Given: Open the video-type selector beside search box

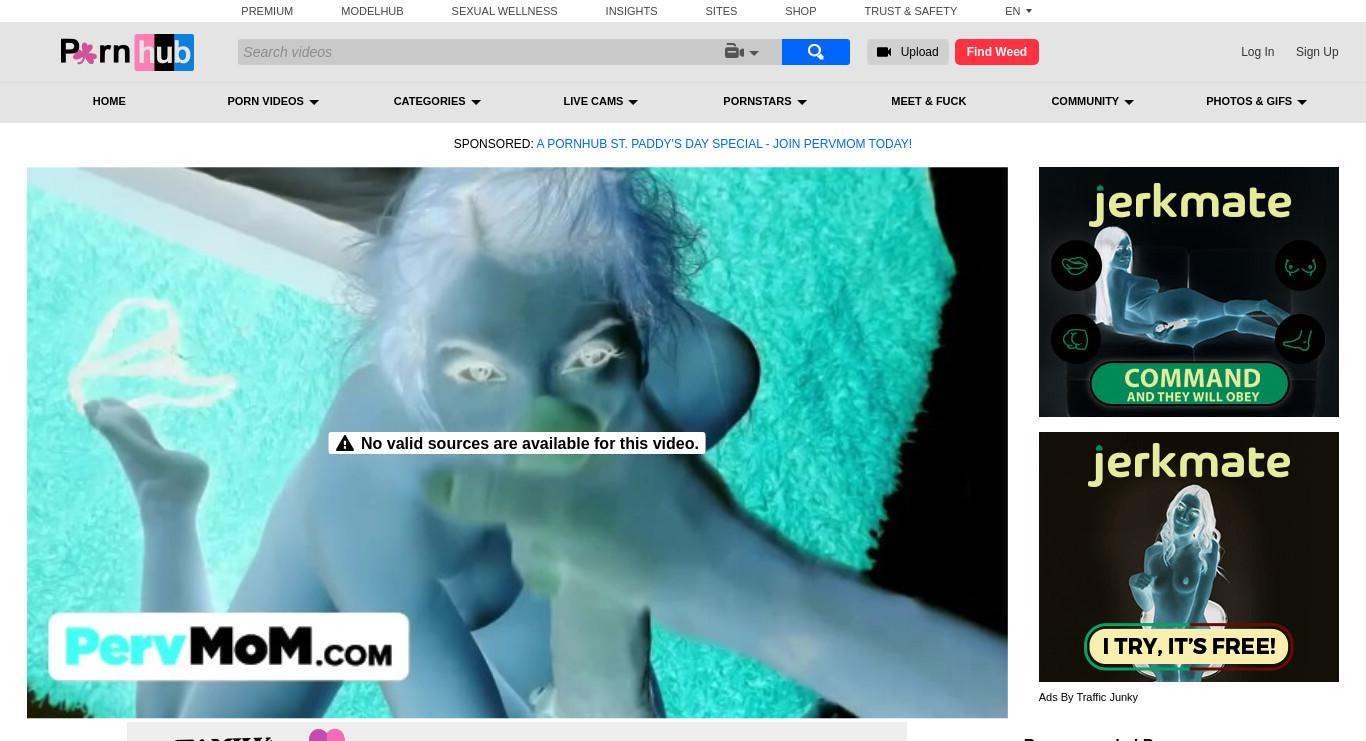Looking at the screenshot, I should click(741, 52).
